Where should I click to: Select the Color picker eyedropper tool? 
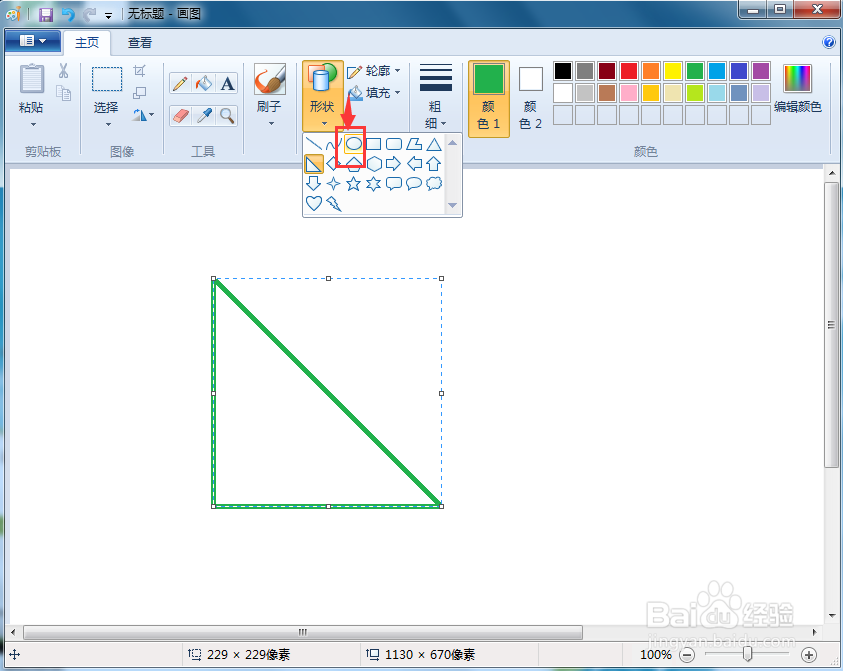tap(204, 116)
